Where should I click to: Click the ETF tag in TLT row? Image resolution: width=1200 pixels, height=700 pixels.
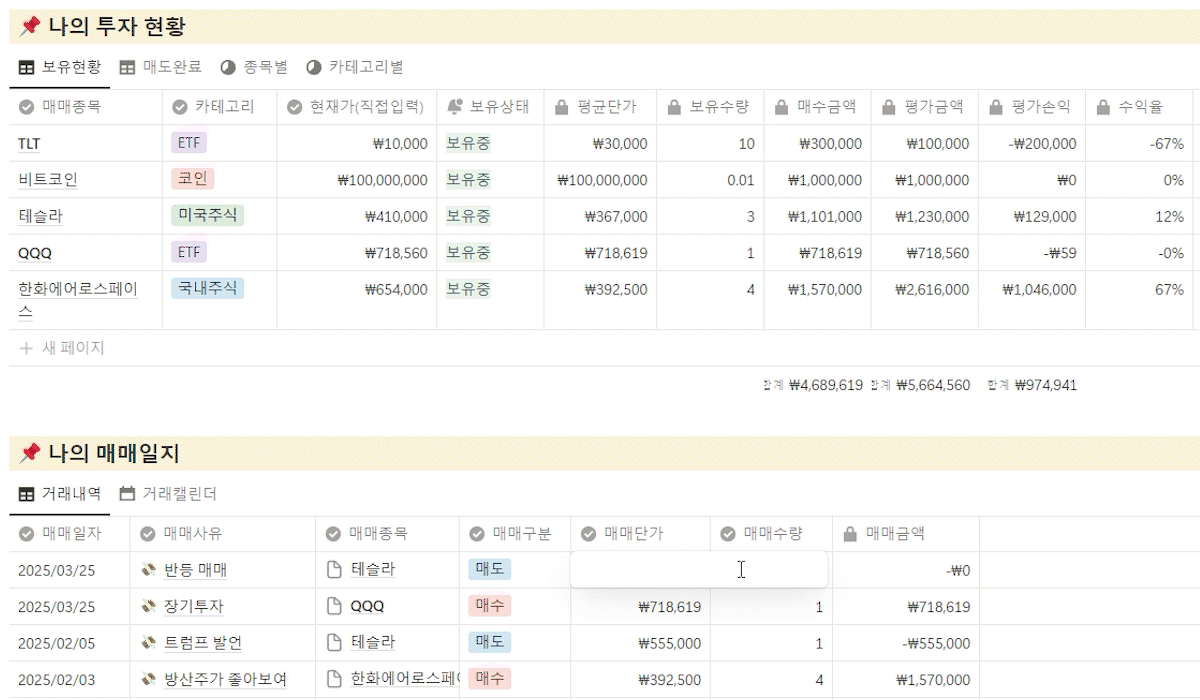(189, 143)
